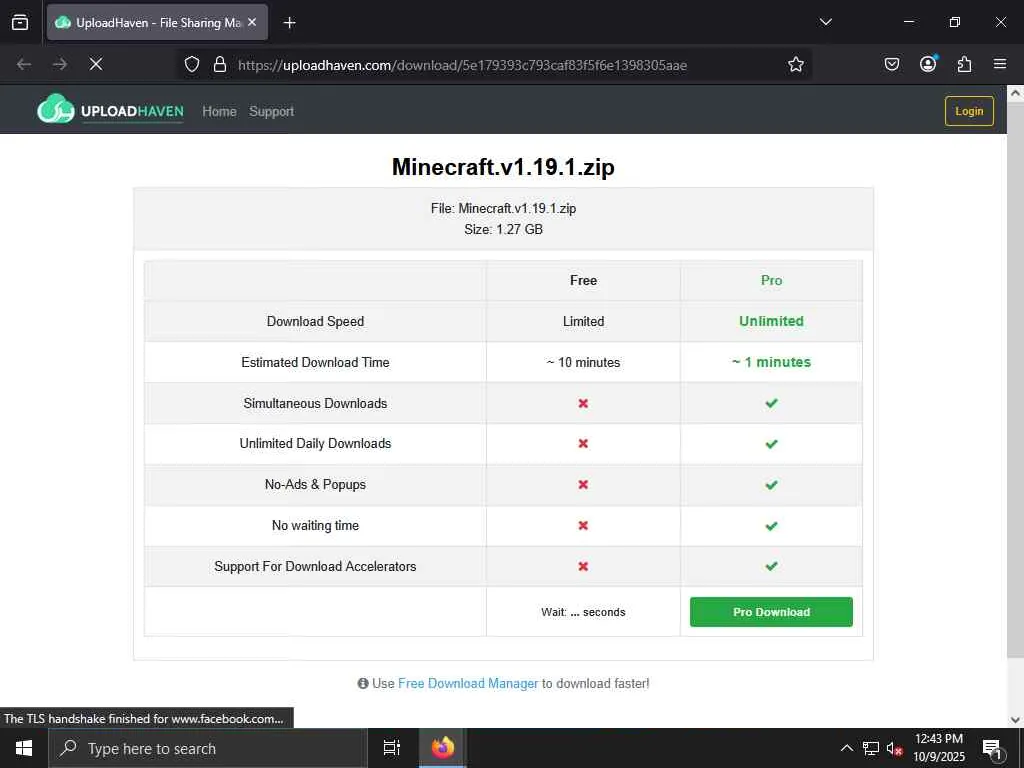Viewport: 1024px width, 768px height.
Task: Click red X for Download Accelerators support
Action: [x=583, y=566]
